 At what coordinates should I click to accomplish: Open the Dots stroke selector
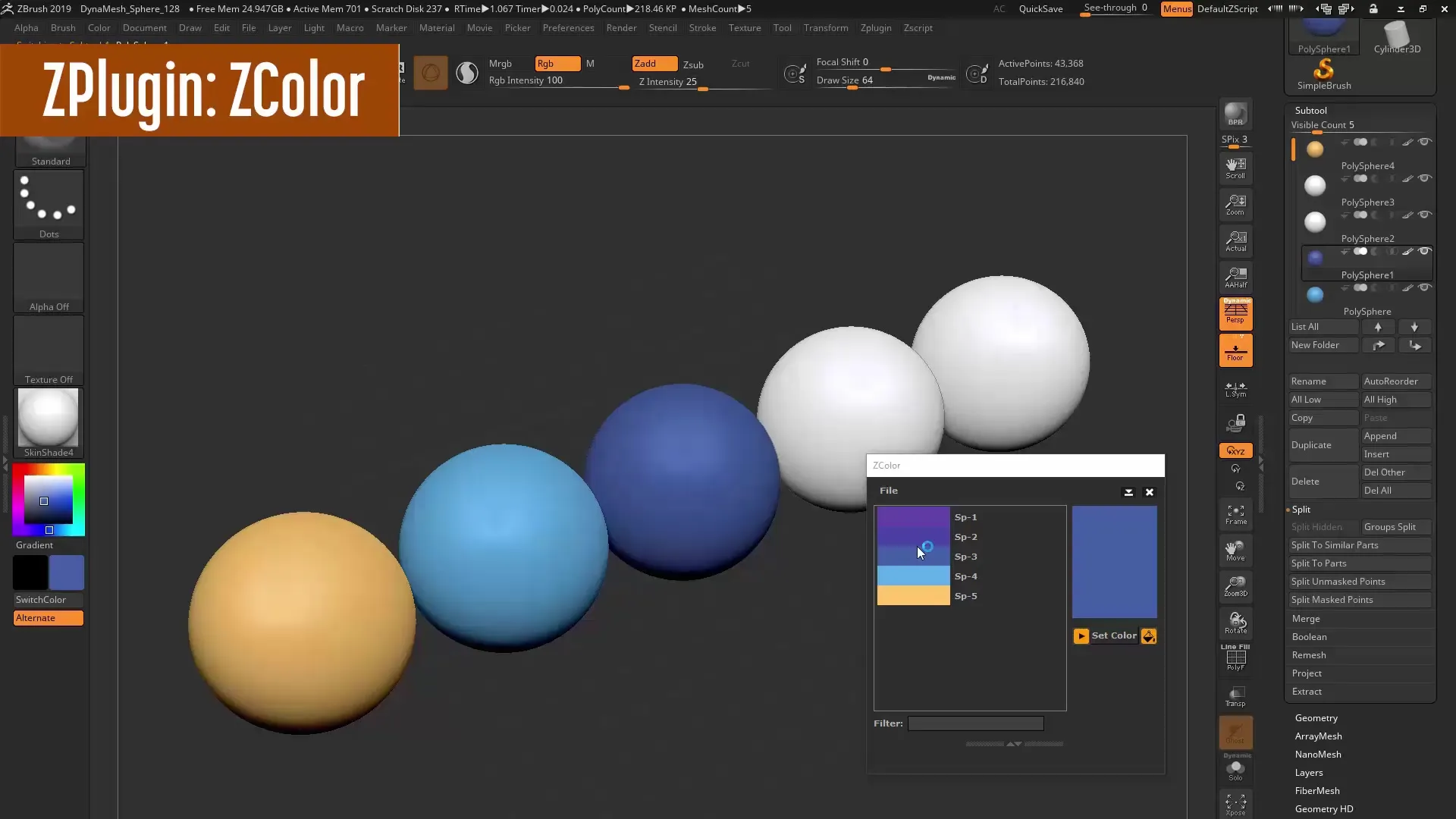(49, 205)
